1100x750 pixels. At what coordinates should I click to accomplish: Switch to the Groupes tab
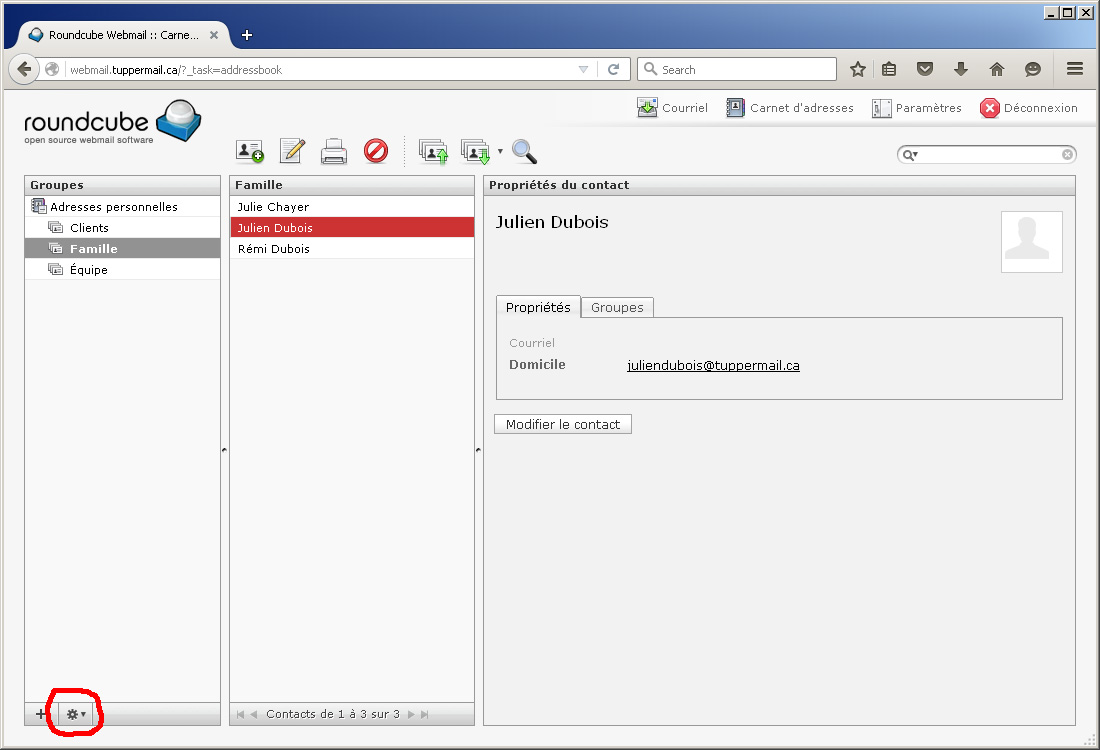(x=617, y=307)
